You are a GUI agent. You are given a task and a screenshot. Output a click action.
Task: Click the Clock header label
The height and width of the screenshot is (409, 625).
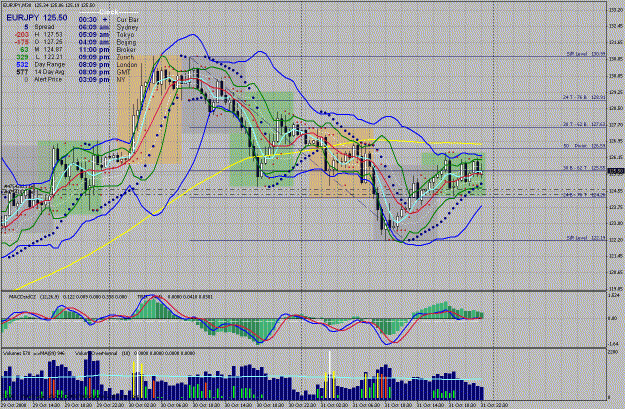point(108,12)
